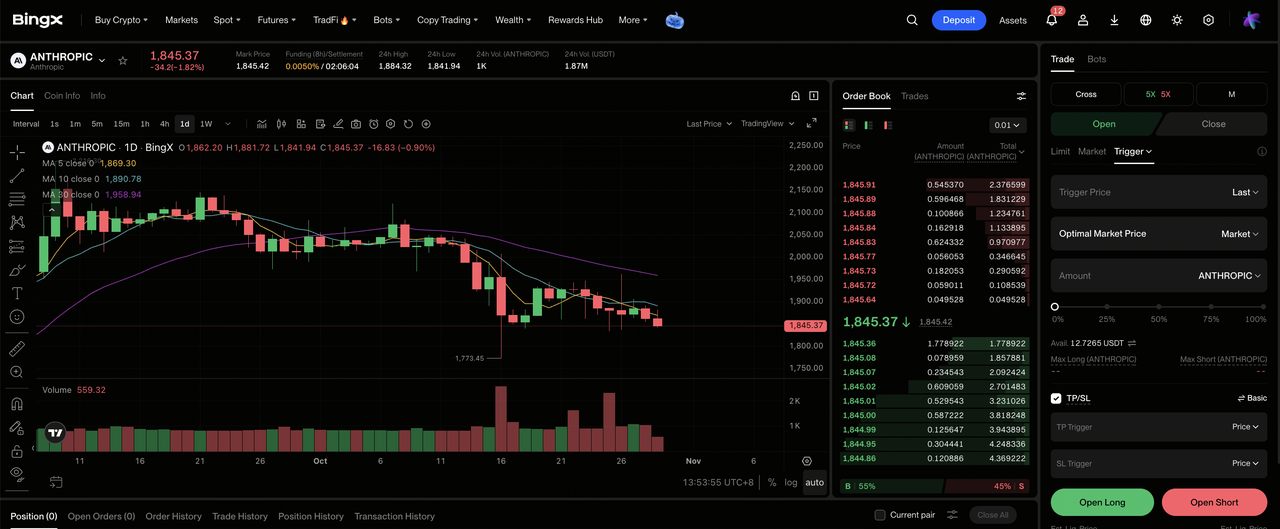
Task: Switch to Basic TP/SL mode
Action: tap(1252, 398)
